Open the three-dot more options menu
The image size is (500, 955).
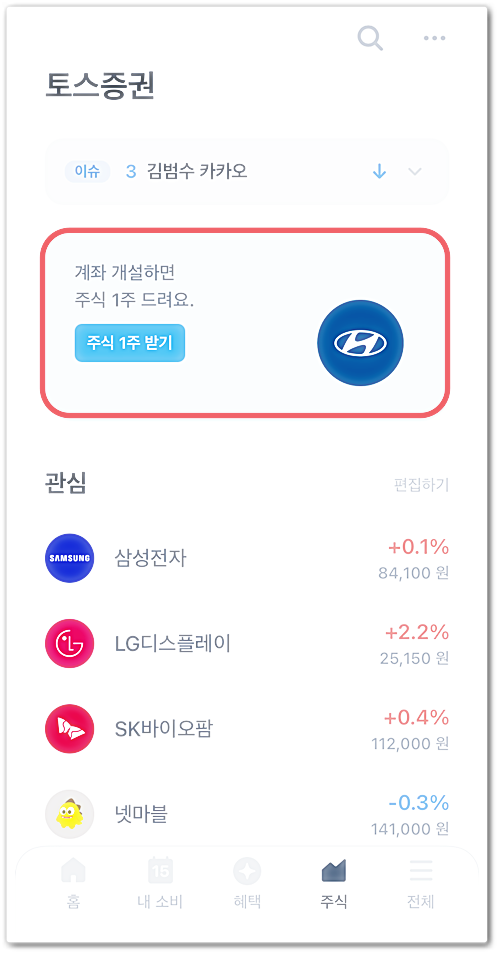tap(434, 38)
